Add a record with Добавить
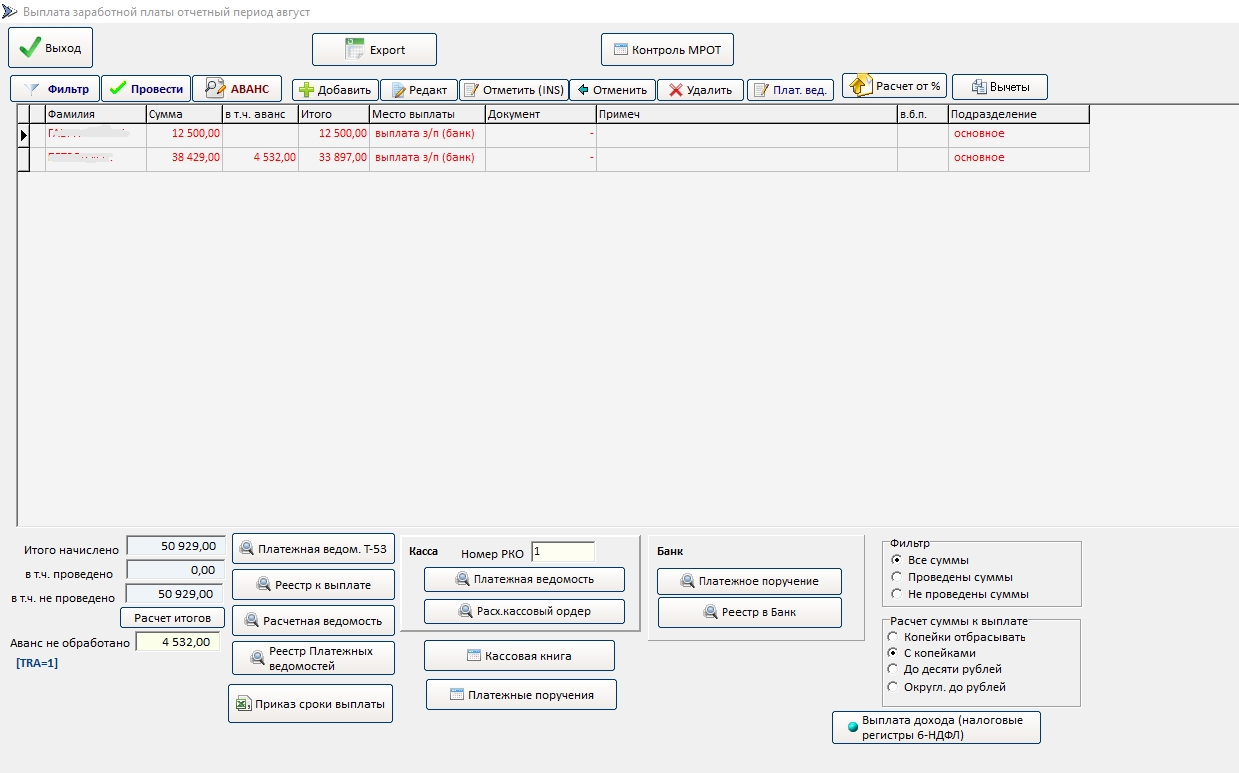The image size is (1239, 773). pos(336,90)
